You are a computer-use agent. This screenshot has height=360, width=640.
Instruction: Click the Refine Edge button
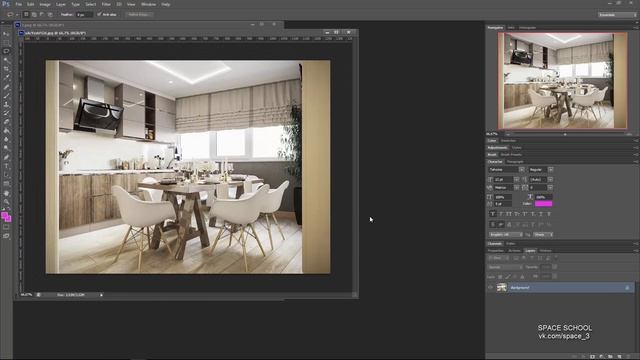139,14
